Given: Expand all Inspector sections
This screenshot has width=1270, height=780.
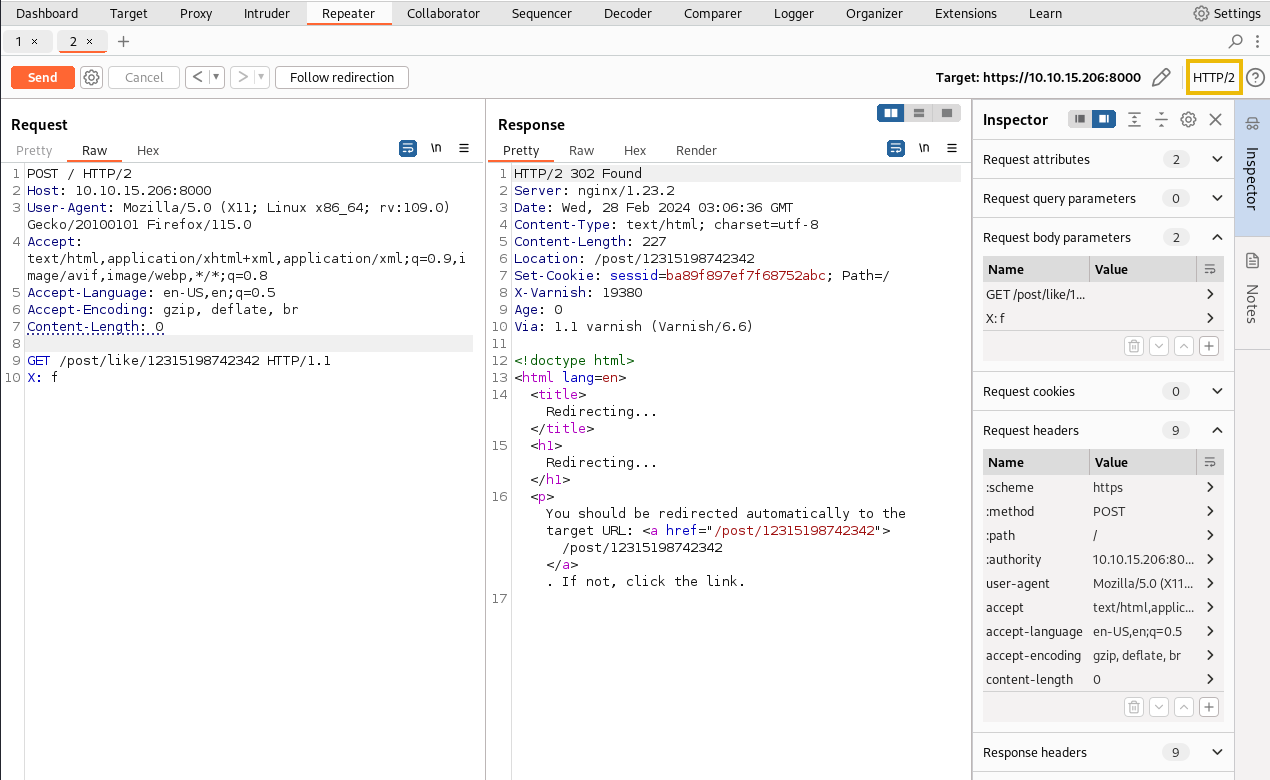Looking at the screenshot, I should tap(1134, 119).
